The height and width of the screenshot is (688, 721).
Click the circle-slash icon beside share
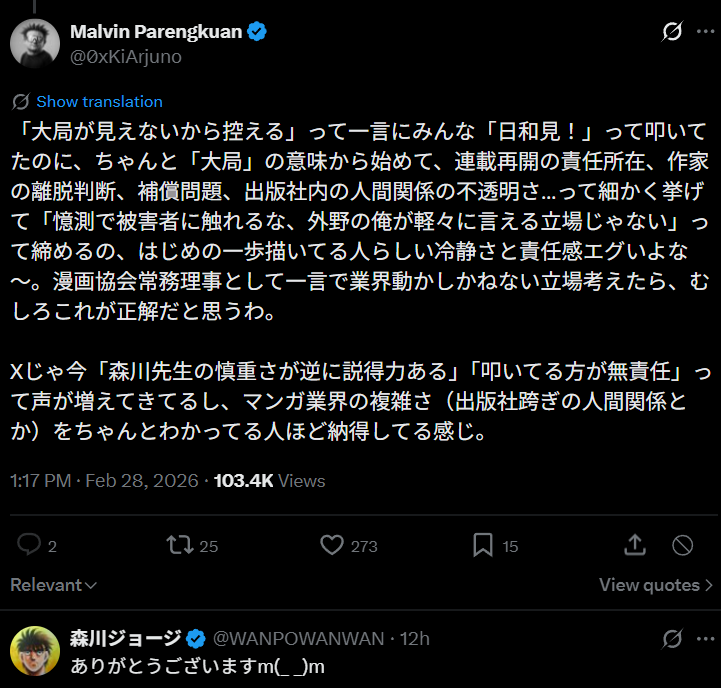pos(682,545)
